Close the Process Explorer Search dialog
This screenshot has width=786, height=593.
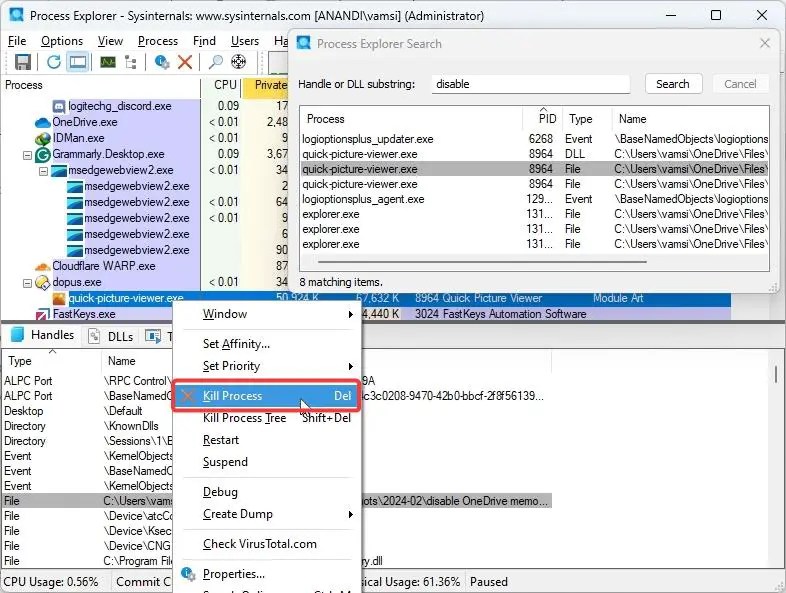click(x=765, y=44)
